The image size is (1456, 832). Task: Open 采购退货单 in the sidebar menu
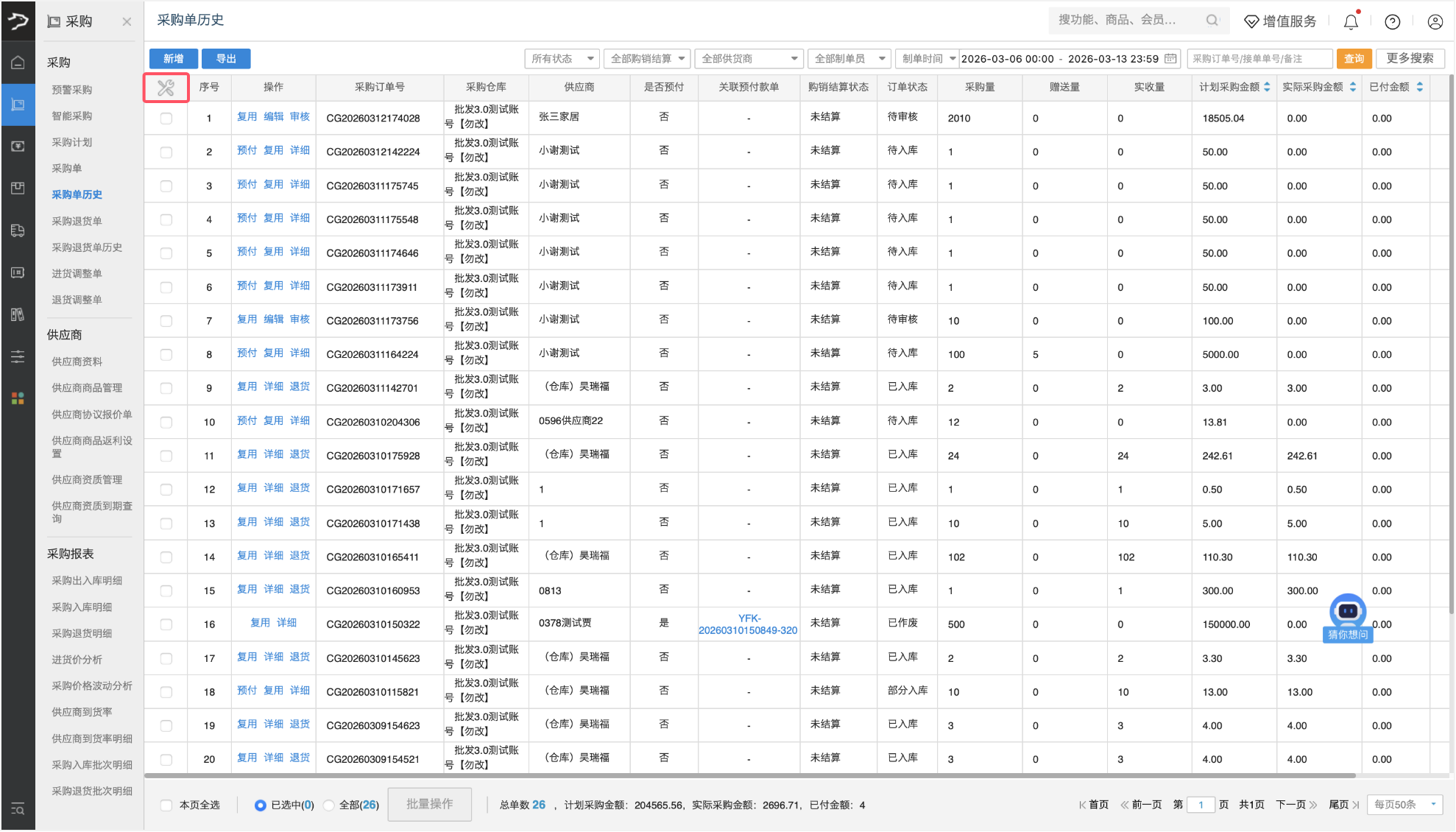tap(77, 221)
